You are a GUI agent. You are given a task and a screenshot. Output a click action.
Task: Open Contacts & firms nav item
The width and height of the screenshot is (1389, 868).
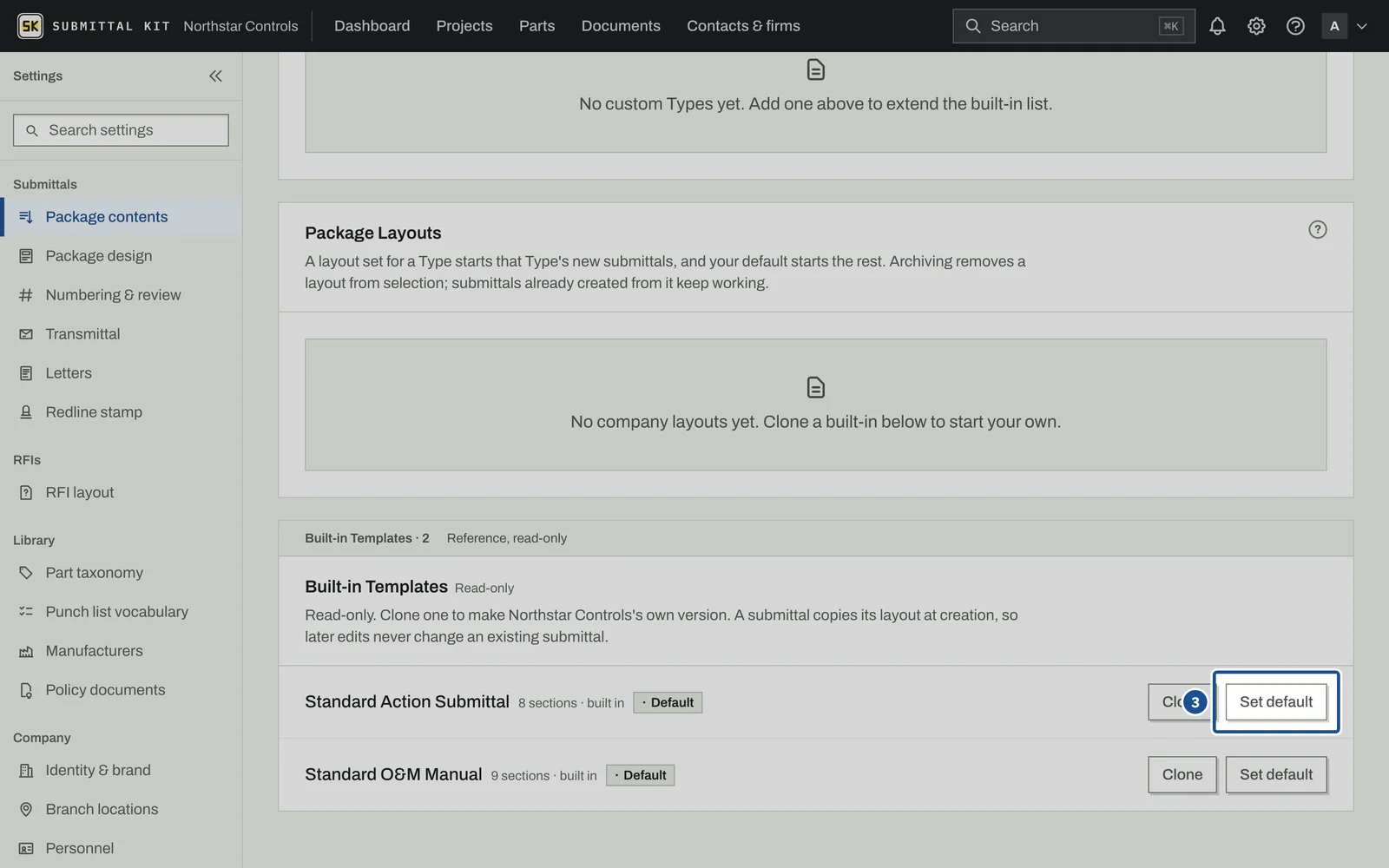pyautogui.click(x=743, y=26)
